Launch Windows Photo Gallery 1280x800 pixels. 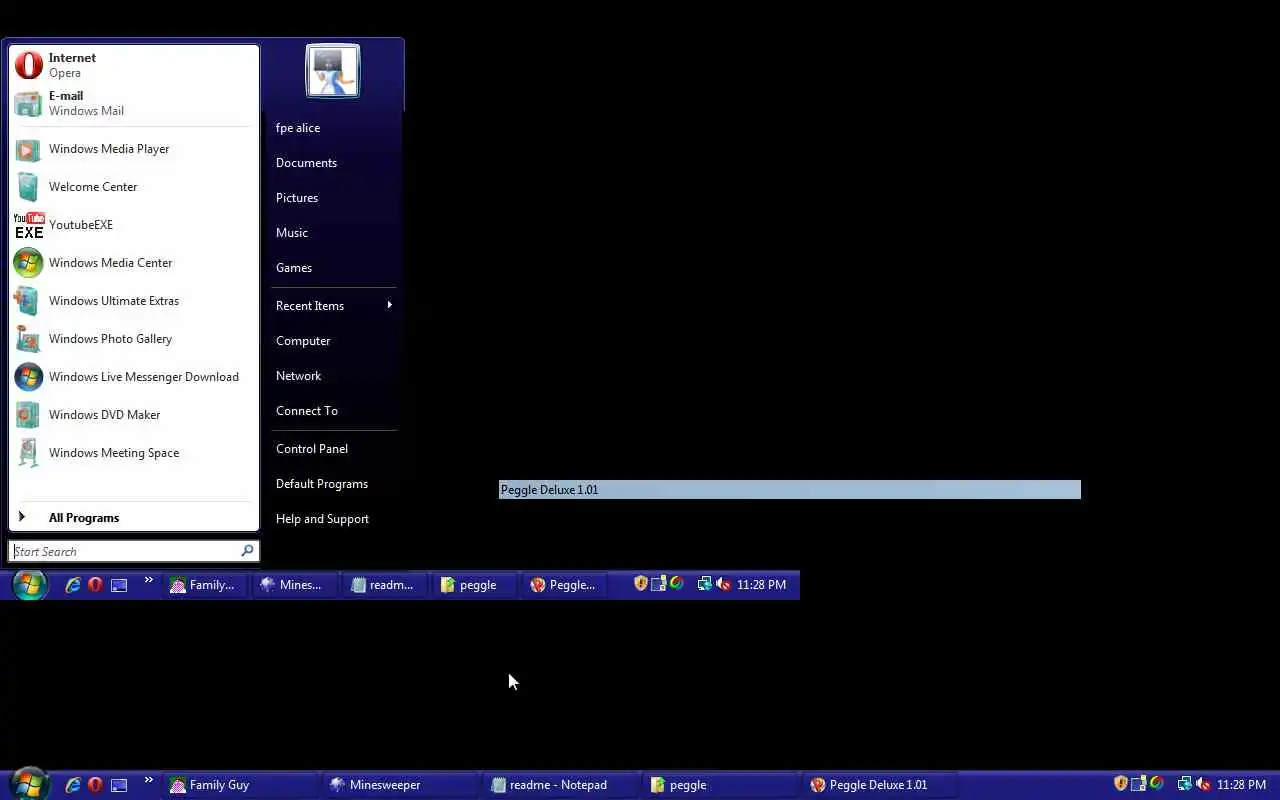click(x=134, y=339)
